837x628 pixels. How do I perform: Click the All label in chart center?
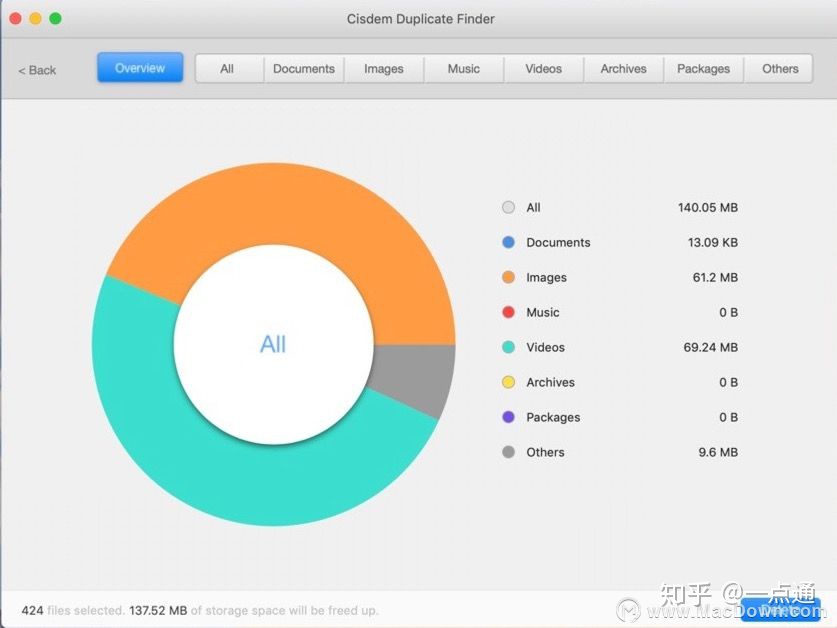[273, 344]
